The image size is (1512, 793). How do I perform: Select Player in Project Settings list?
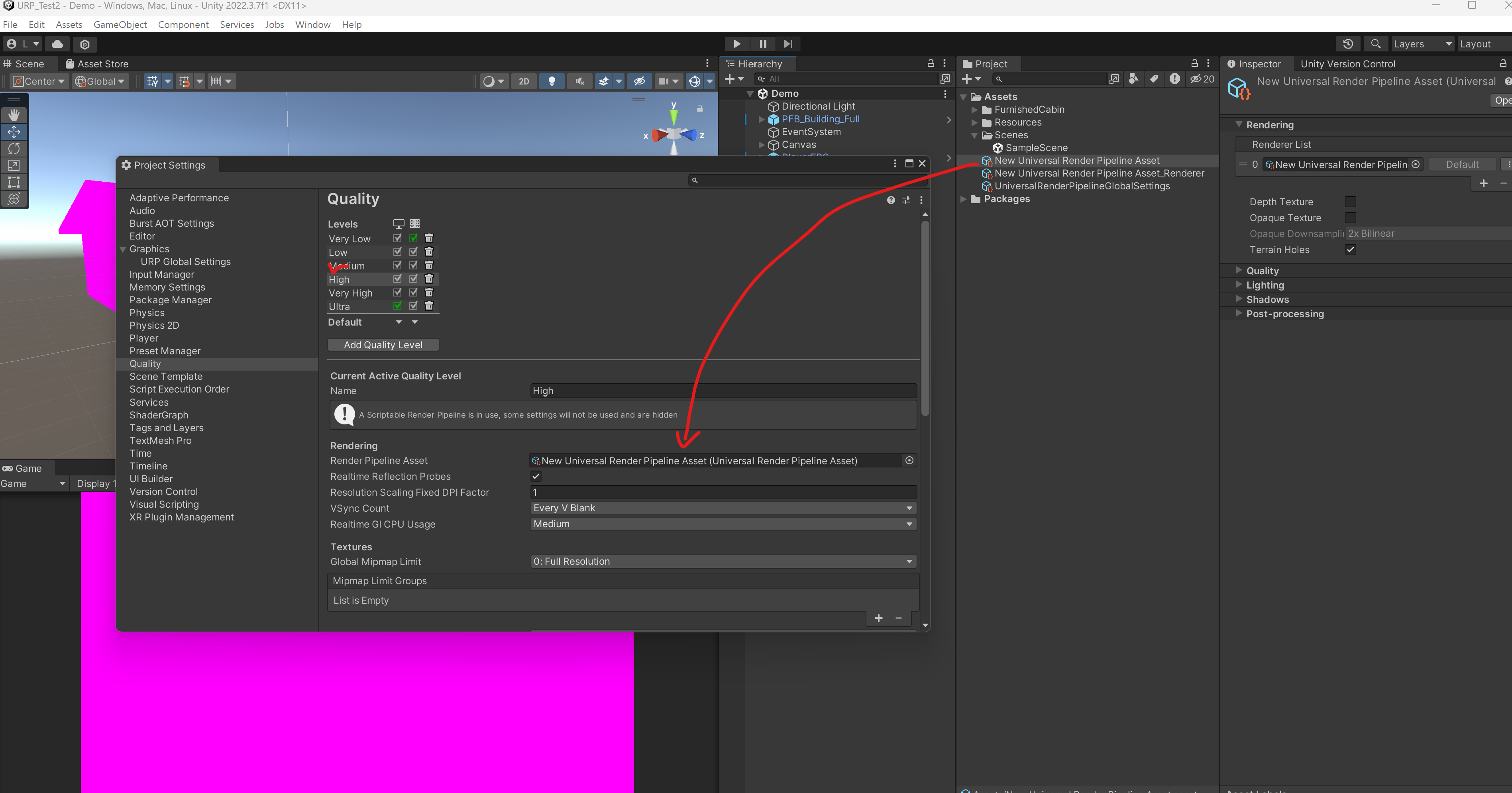(x=144, y=338)
